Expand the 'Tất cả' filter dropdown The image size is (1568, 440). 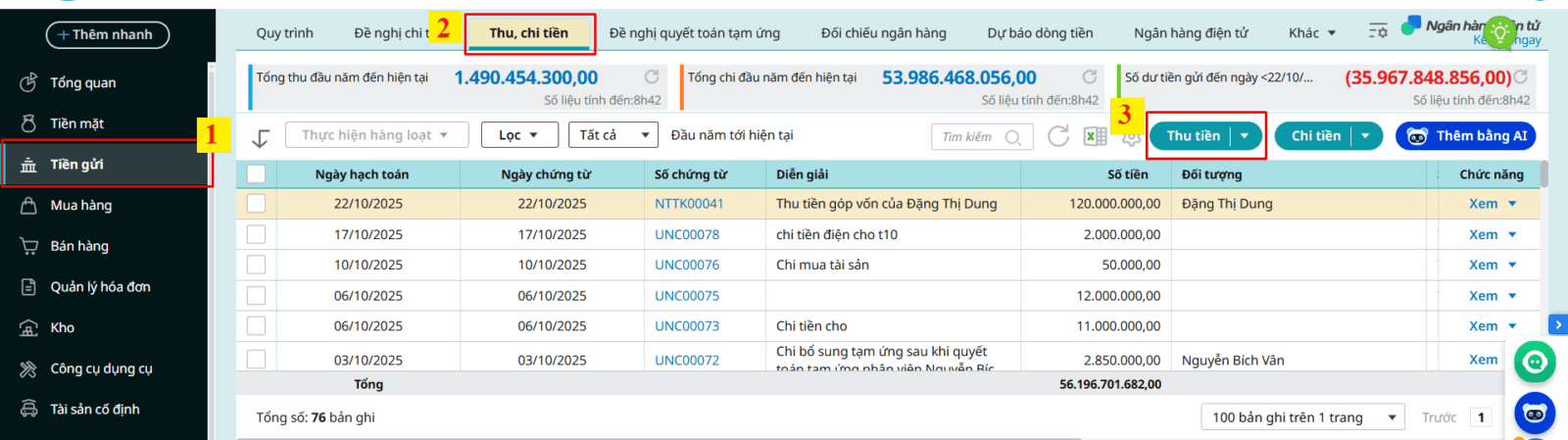pyautogui.click(x=613, y=135)
